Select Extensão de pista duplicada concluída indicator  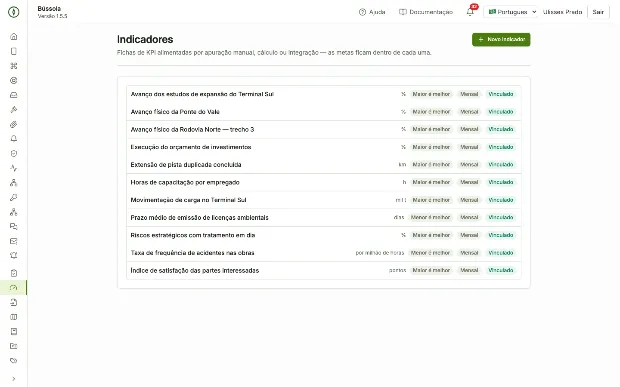coord(324,164)
